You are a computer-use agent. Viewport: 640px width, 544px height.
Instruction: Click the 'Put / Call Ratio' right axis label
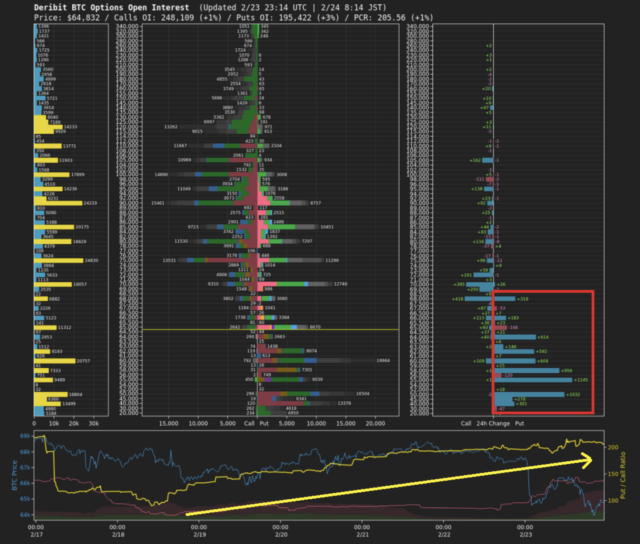click(625, 476)
